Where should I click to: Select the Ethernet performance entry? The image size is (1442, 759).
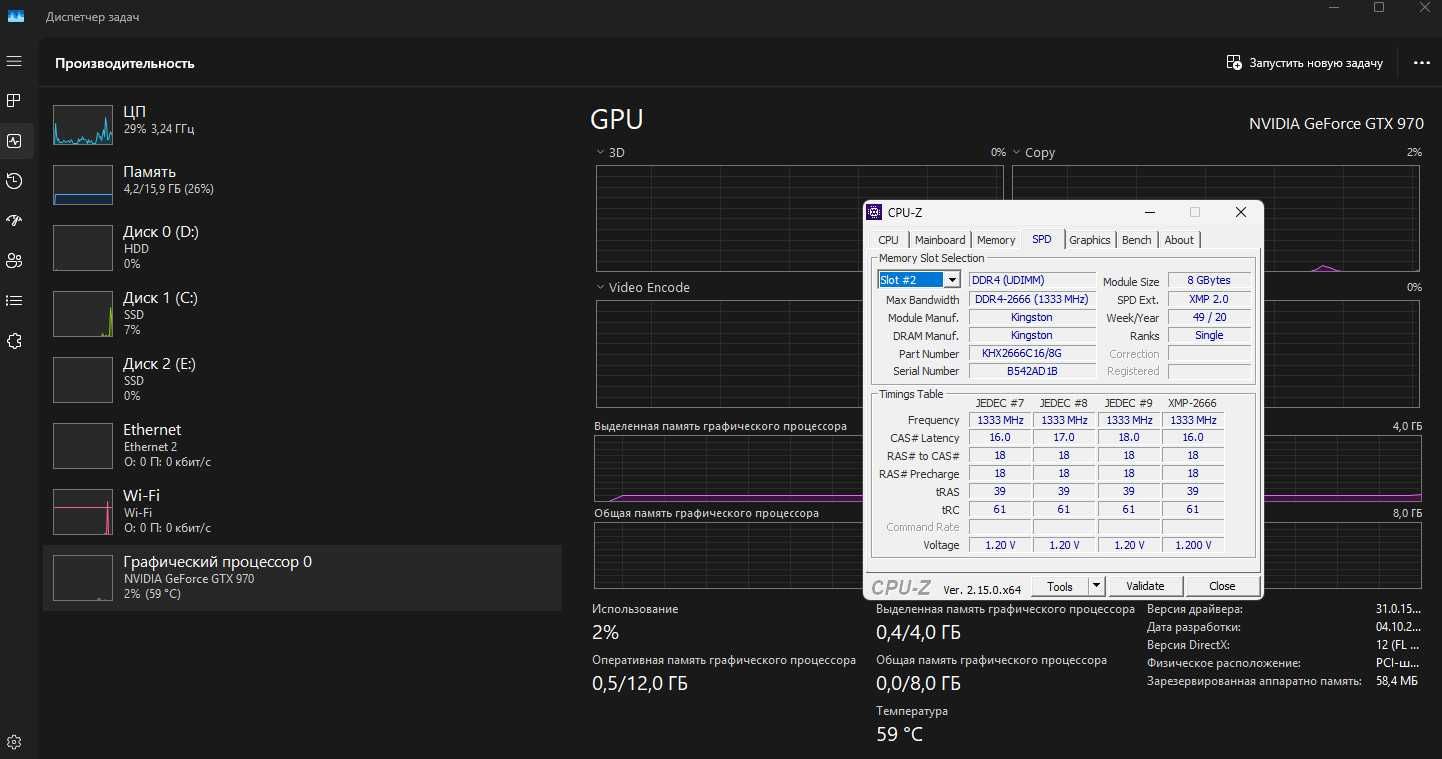click(x=302, y=445)
